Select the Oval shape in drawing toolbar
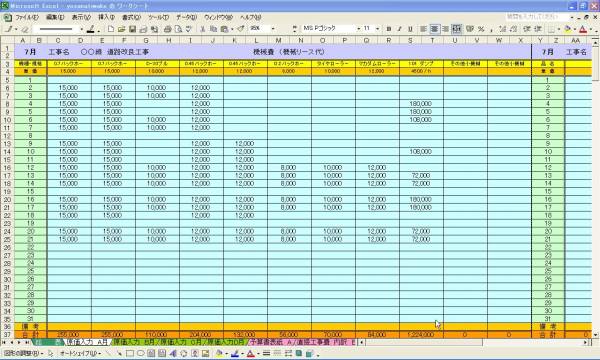Screen dimensions: 600x360 pyautogui.click(x=140, y=353)
